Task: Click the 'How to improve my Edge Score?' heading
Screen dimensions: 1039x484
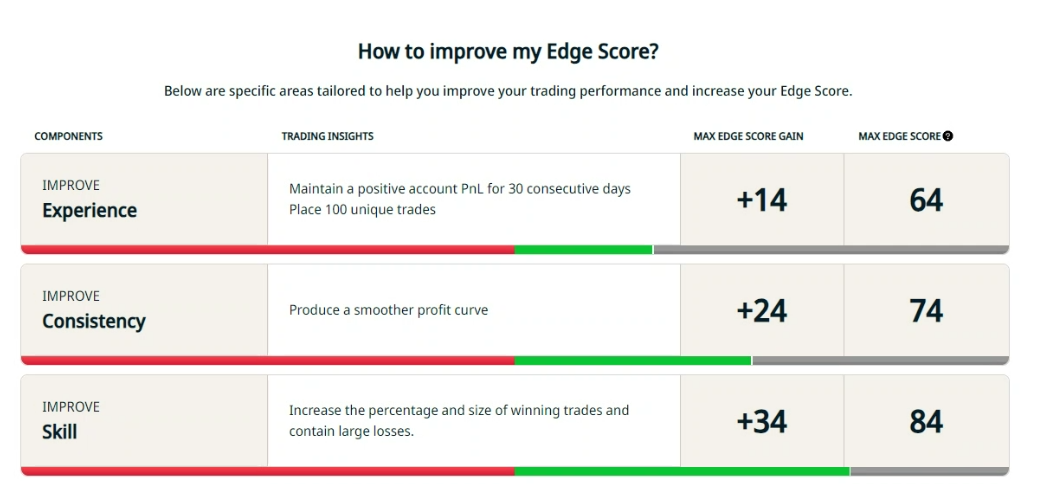Action: pyautogui.click(x=508, y=51)
